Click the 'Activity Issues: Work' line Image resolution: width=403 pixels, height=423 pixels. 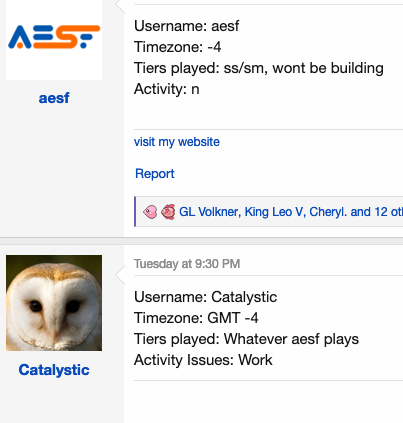[x=203, y=360]
